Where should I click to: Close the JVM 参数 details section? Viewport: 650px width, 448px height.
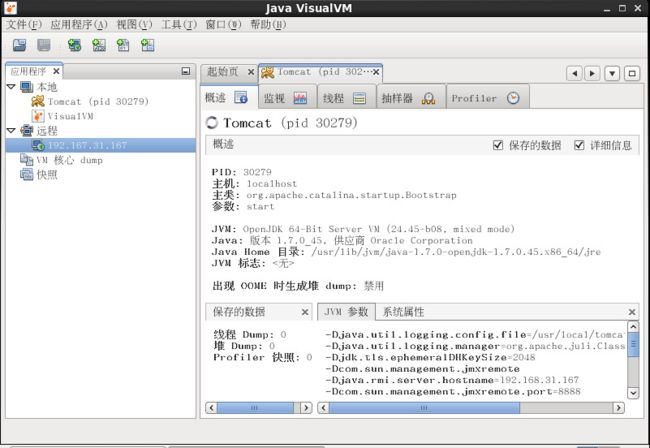tap(632, 312)
